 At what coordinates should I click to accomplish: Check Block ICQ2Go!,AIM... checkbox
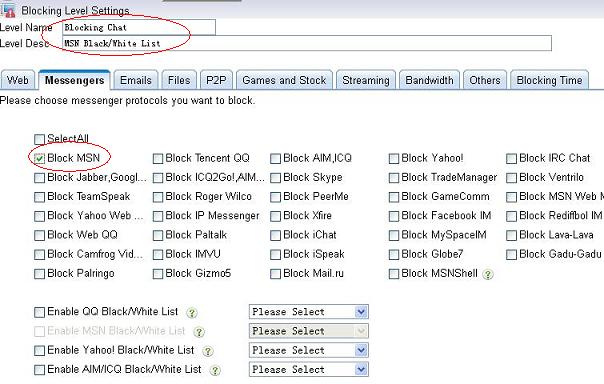[158, 178]
